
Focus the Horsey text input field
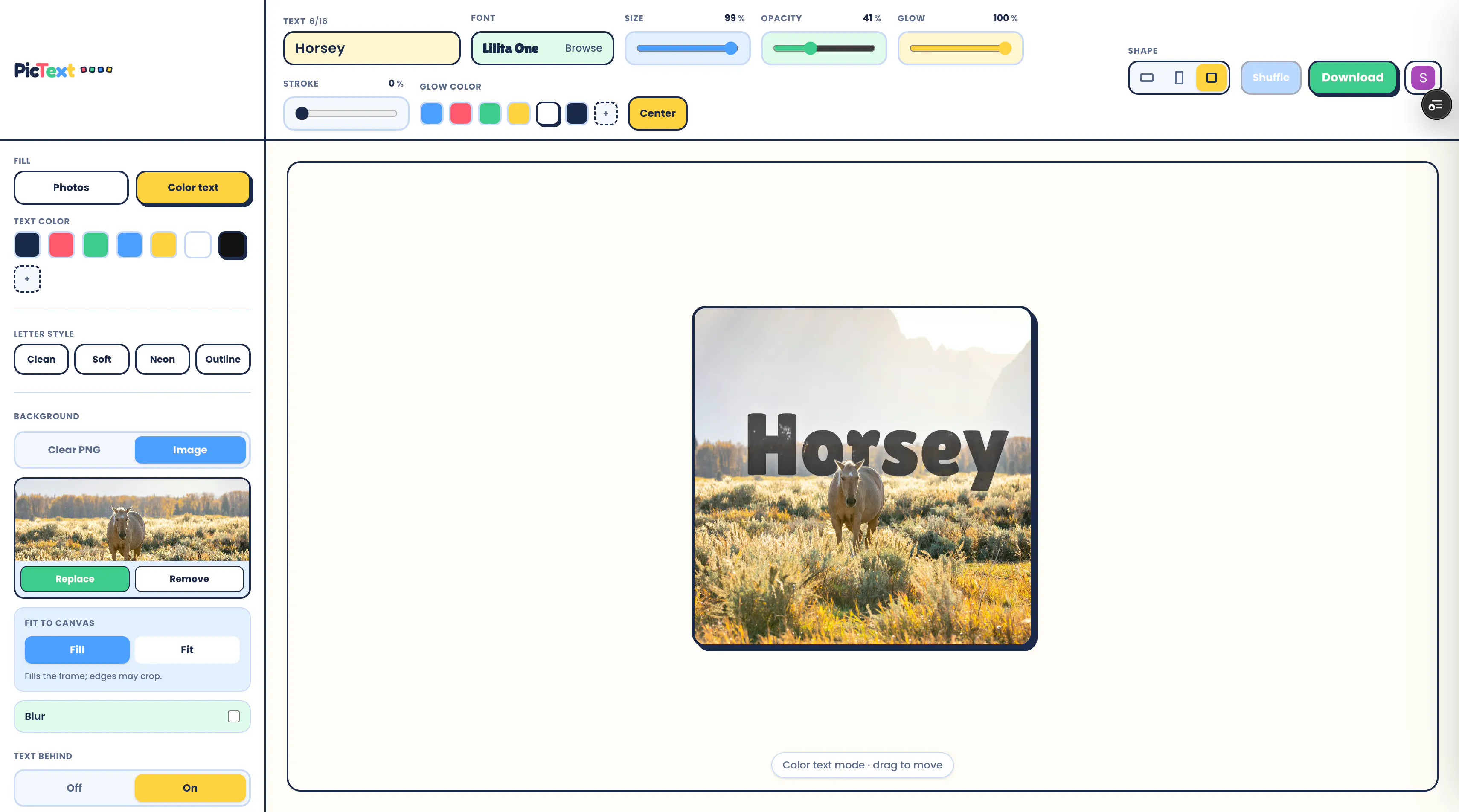pos(372,48)
